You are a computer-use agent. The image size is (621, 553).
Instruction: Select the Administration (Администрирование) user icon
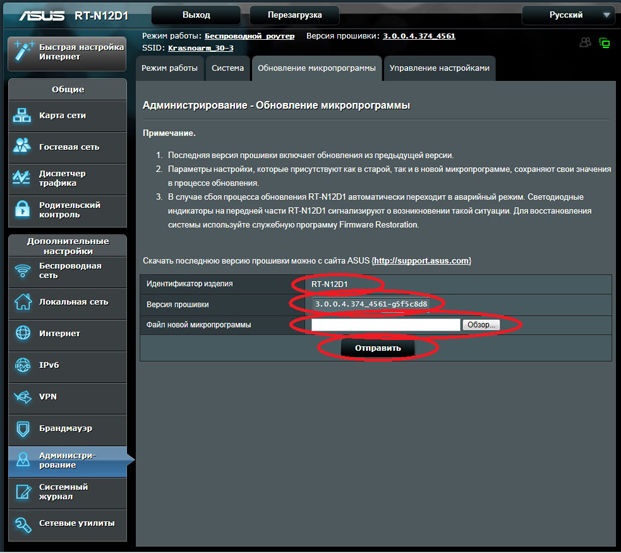pos(23,460)
